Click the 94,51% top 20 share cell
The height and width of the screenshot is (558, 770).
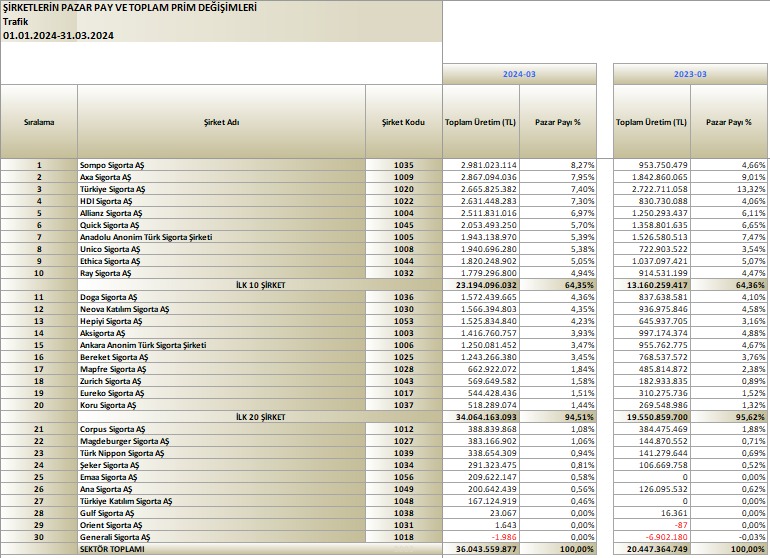point(558,417)
